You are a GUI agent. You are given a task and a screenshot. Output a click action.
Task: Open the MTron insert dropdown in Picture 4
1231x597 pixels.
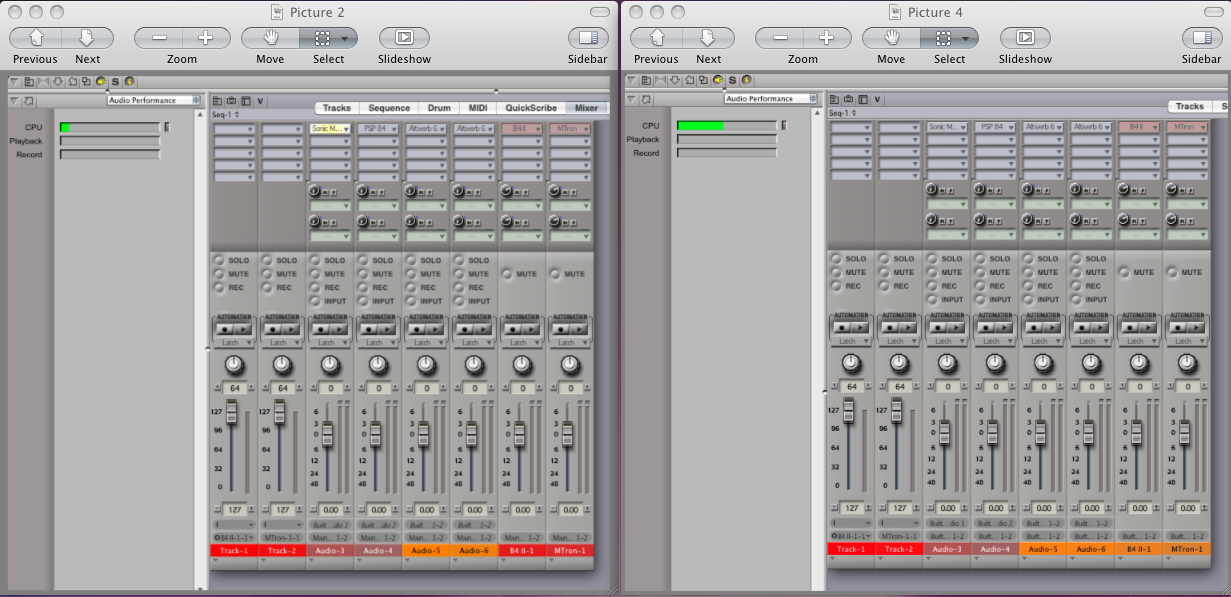(x=1188, y=127)
